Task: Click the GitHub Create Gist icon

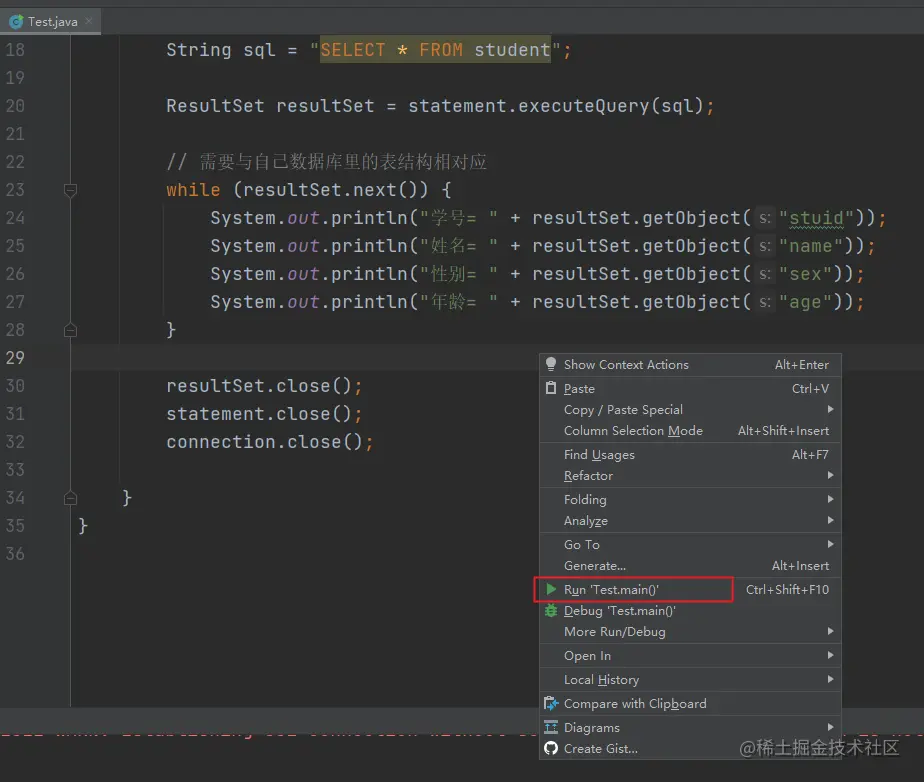Action: pos(551,748)
